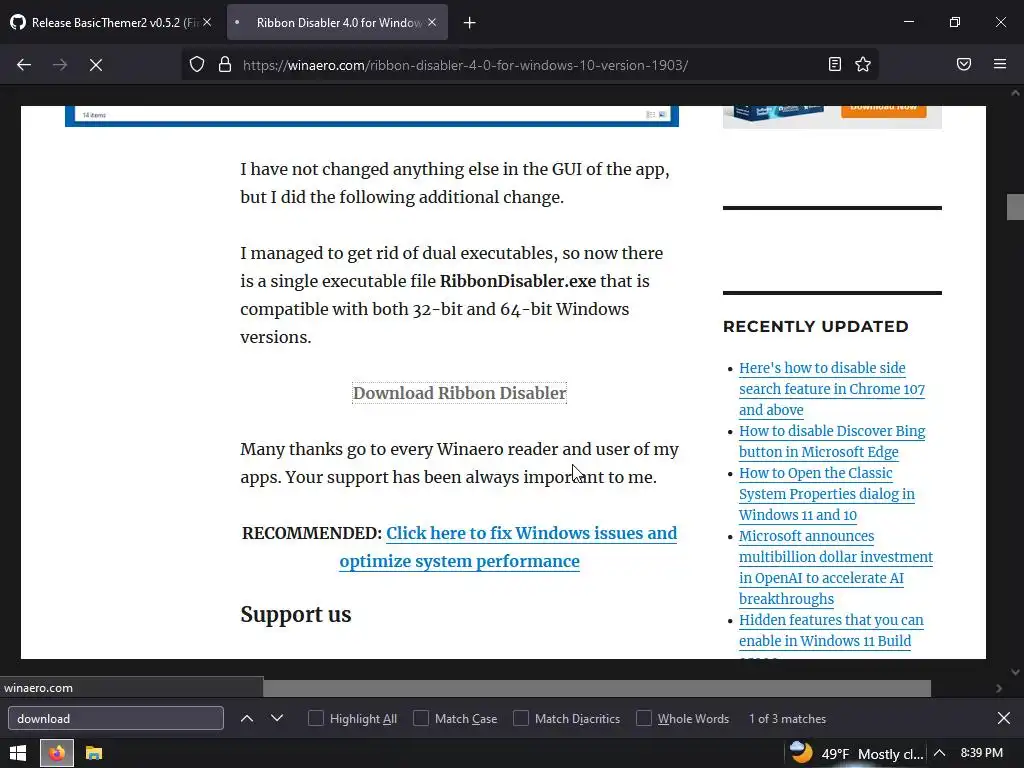Go back to the previous page
The height and width of the screenshot is (768, 1024).
24,65
